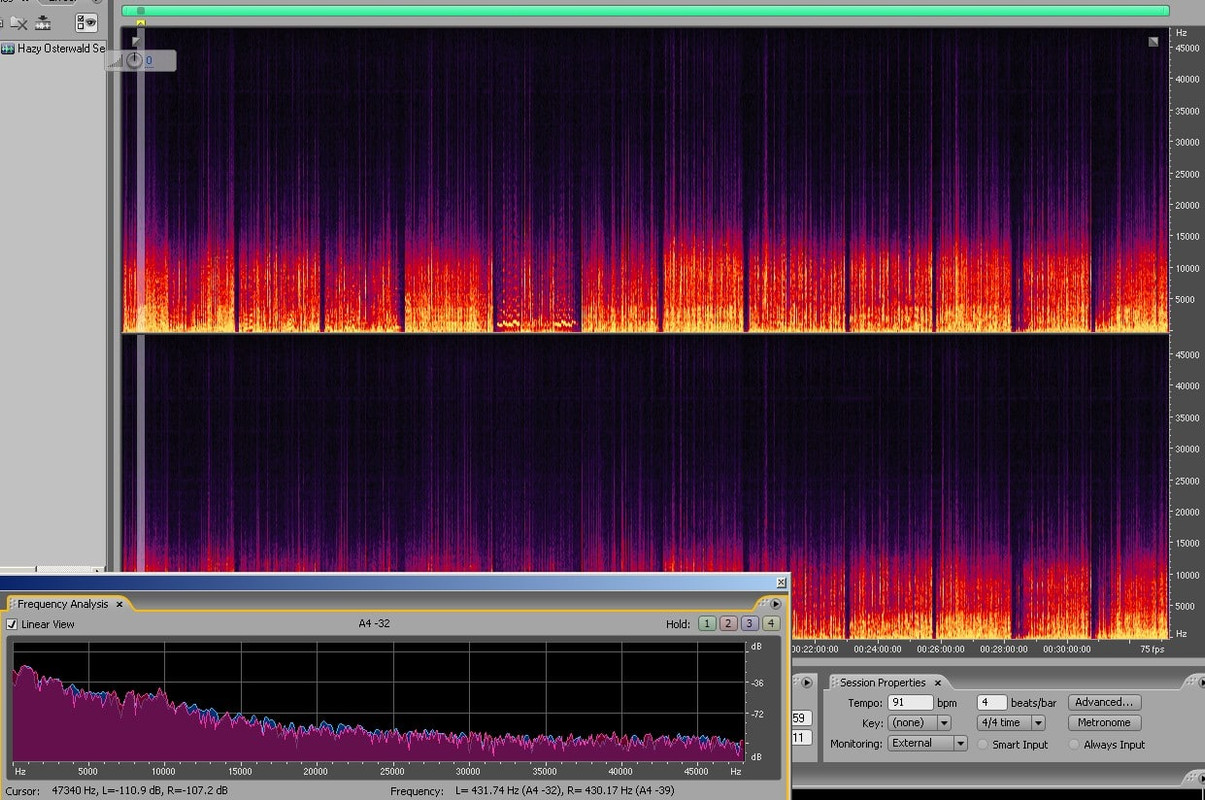Open the Monitoring External dropdown
1205x800 pixels.
point(928,744)
